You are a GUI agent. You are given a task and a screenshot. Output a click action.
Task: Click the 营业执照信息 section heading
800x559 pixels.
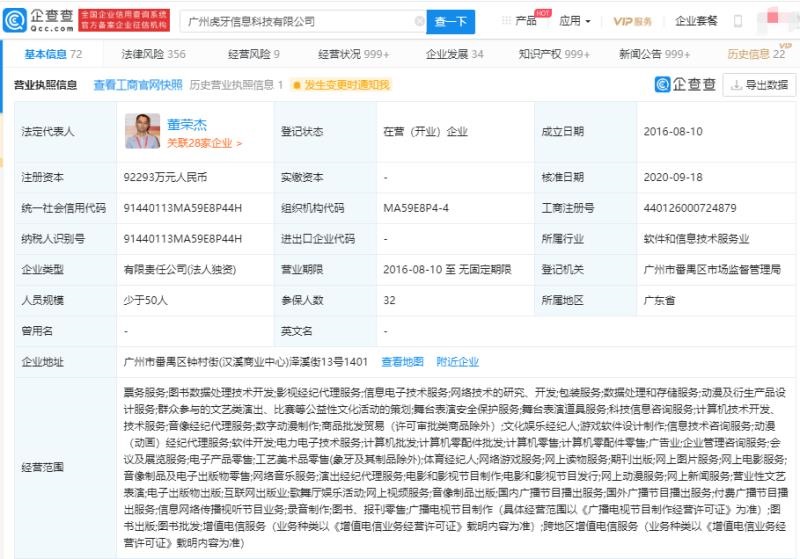pos(45,85)
